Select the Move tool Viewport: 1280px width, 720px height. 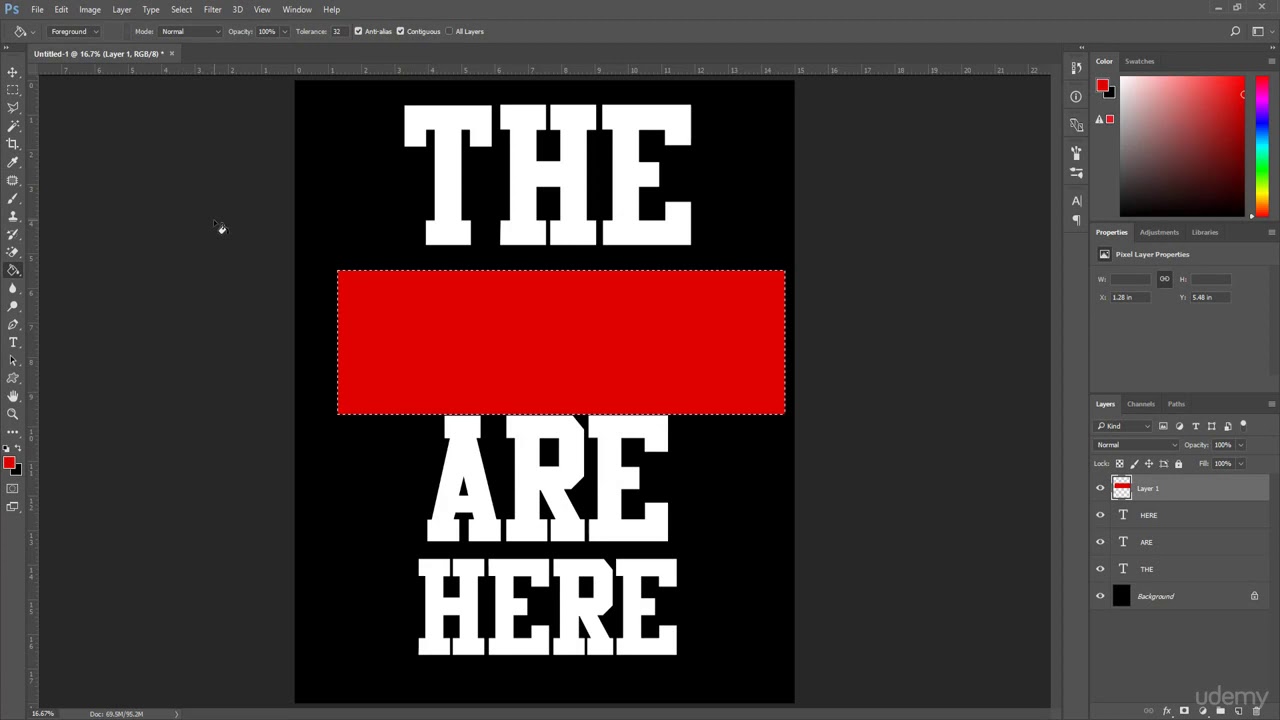[13, 72]
